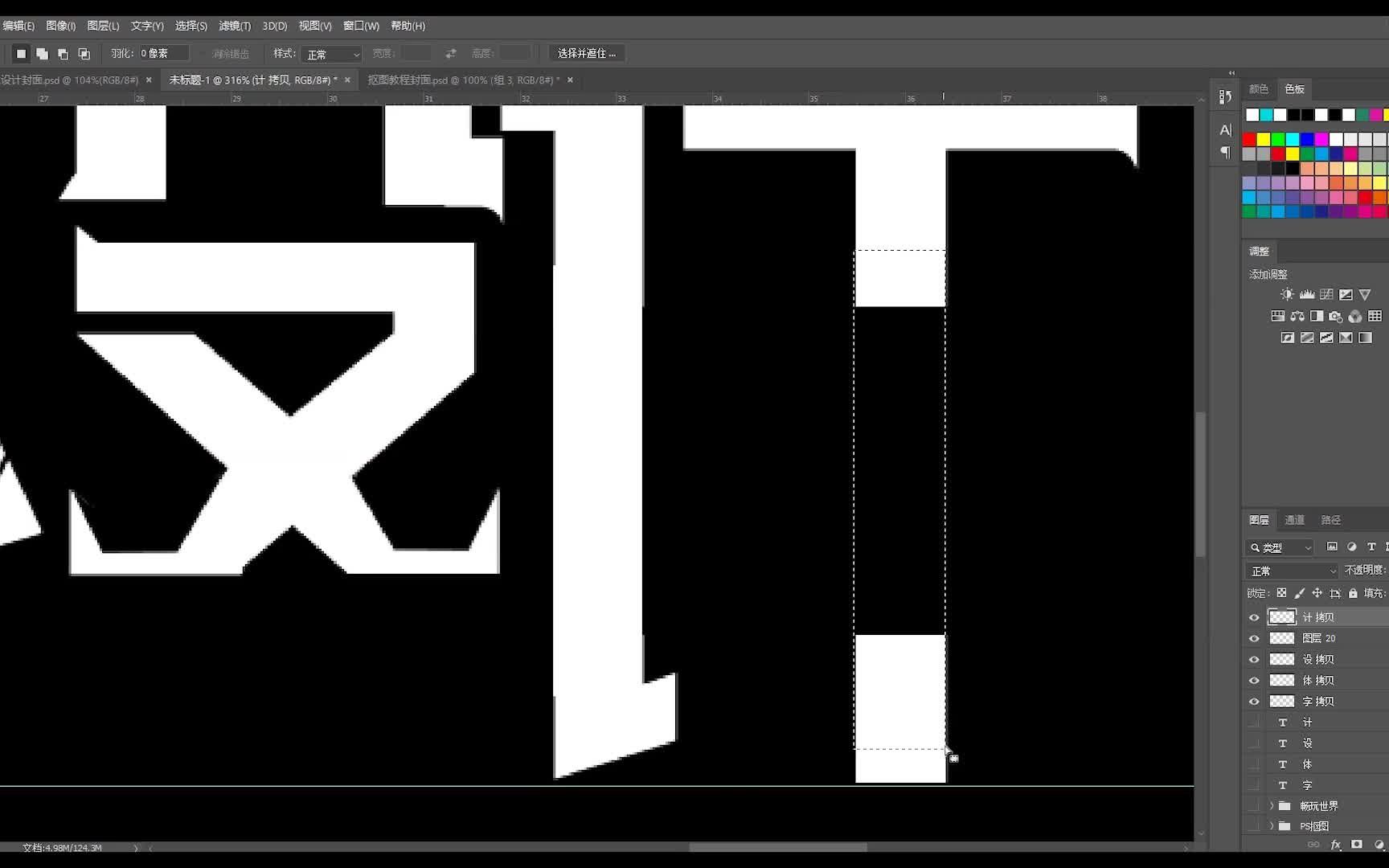This screenshot has height=868, width=1389.
Task: Open layer style fx menu
Action: [1336, 845]
